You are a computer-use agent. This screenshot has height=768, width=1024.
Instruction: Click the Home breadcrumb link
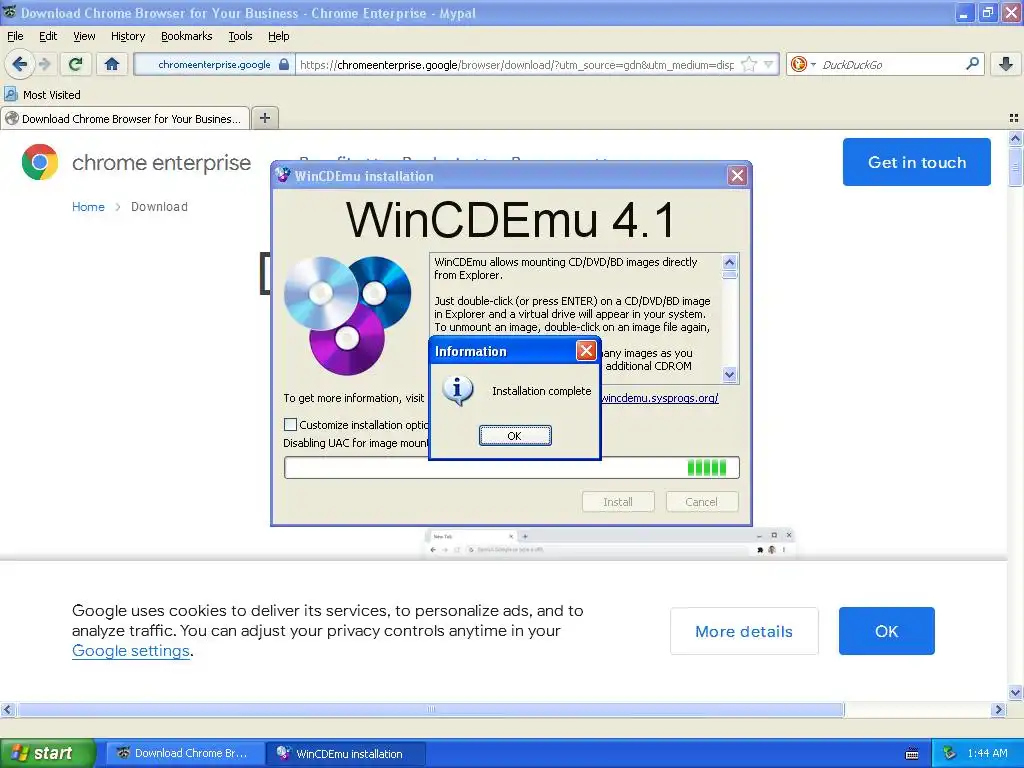point(88,206)
